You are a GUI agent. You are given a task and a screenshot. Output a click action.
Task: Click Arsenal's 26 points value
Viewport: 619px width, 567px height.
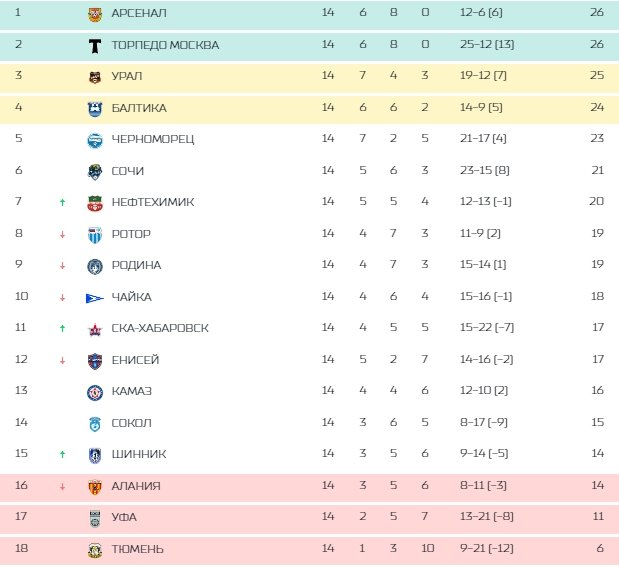pyautogui.click(x=597, y=14)
